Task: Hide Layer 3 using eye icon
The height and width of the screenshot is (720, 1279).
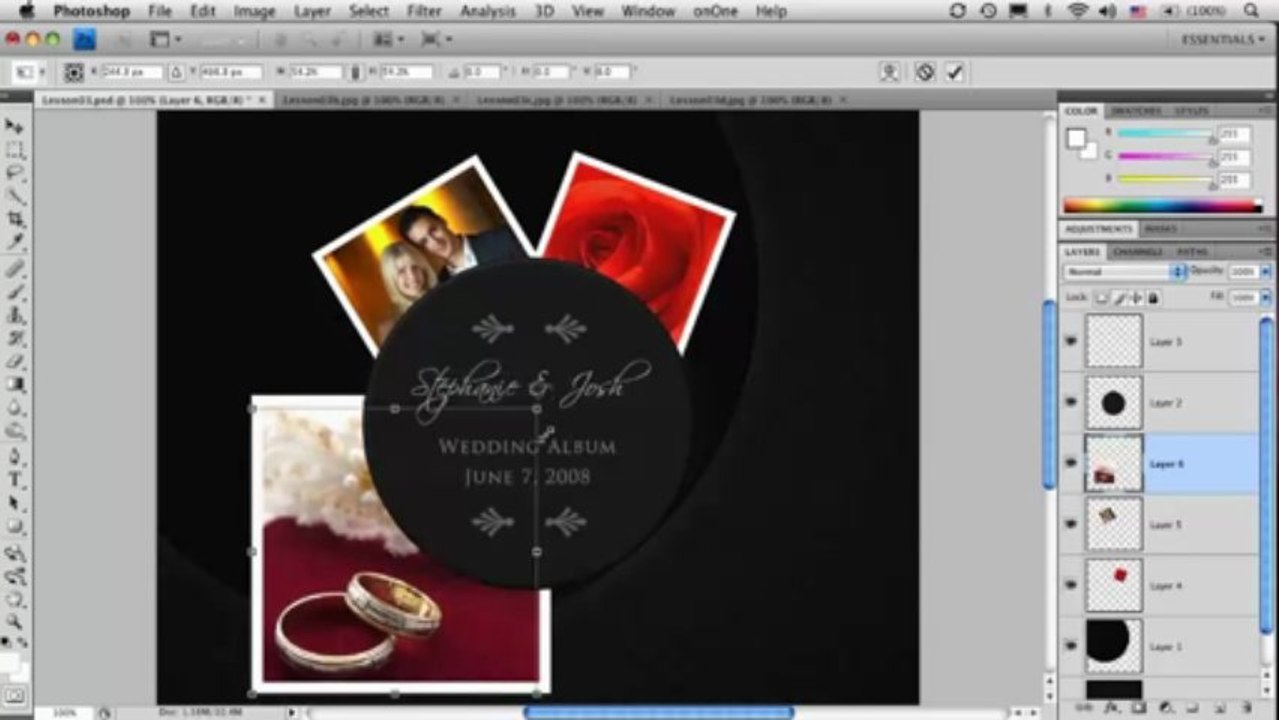Action: (x=1071, y=341)
